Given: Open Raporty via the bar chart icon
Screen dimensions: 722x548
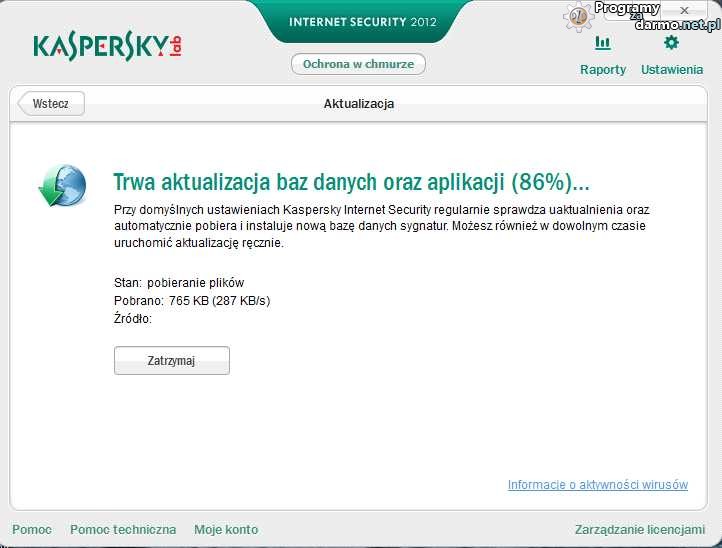Looking at the screenshot, I should pyautogui.click(x=602, y=43).
